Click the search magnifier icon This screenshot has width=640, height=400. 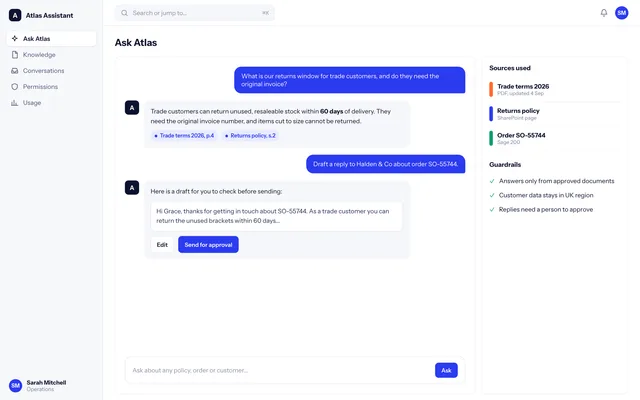point(124,13)
